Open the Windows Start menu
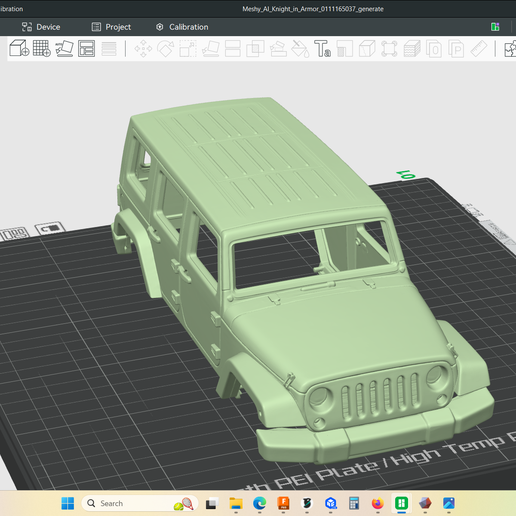This screenshot has width=516, height=516. [68, 503]
